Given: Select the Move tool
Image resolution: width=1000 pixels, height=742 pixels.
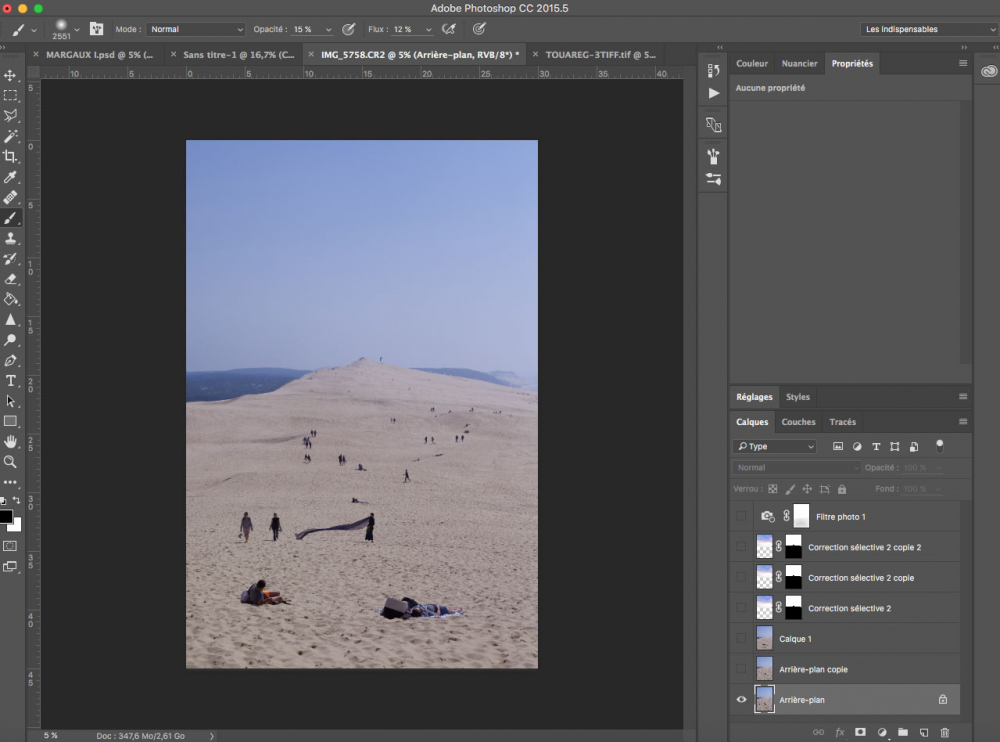Looking at the screenshot, I should 11,75.
